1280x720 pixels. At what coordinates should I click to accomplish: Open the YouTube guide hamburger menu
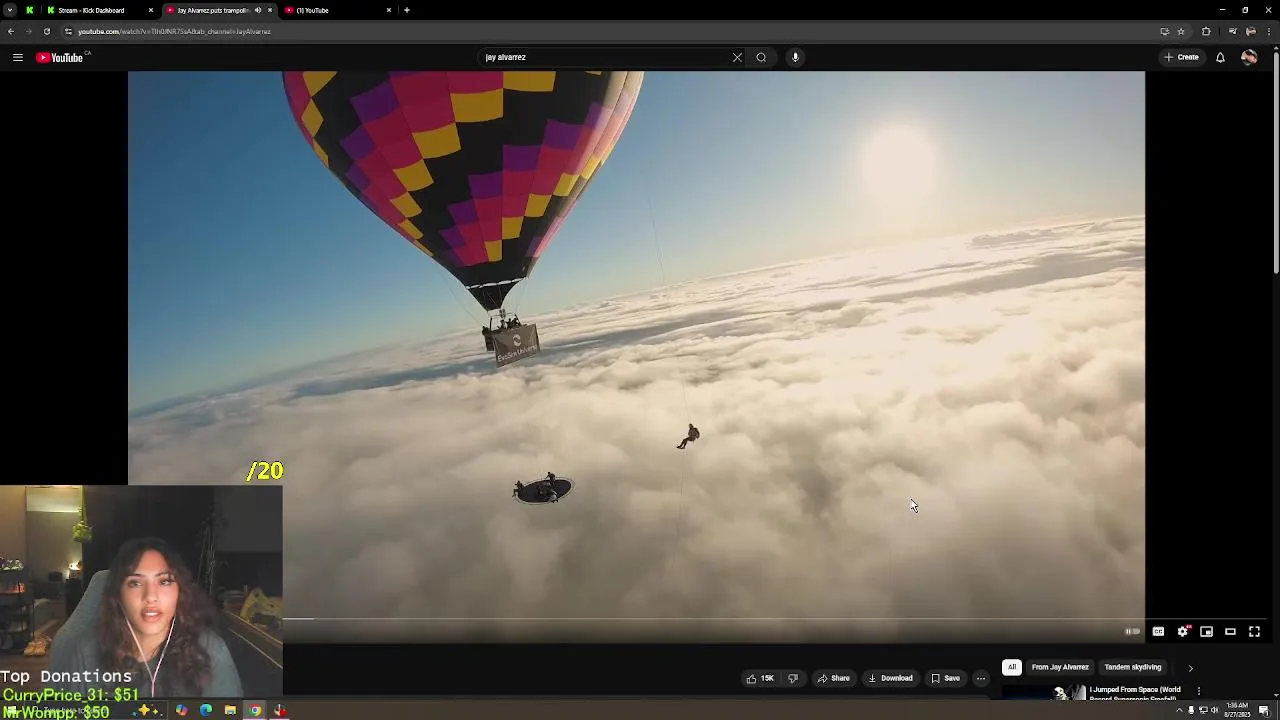coord(18,58)
